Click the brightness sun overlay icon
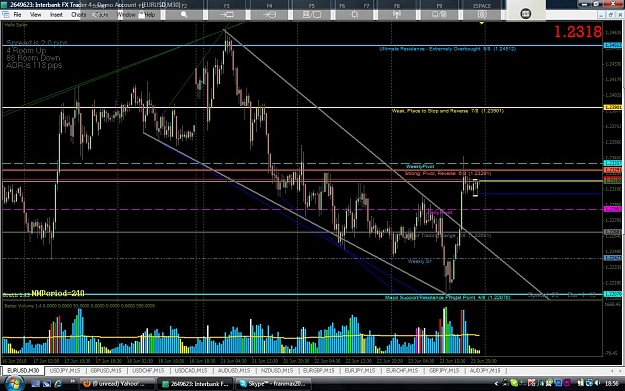The height and width of the screenshot is (391, 625). coord(354,15)
